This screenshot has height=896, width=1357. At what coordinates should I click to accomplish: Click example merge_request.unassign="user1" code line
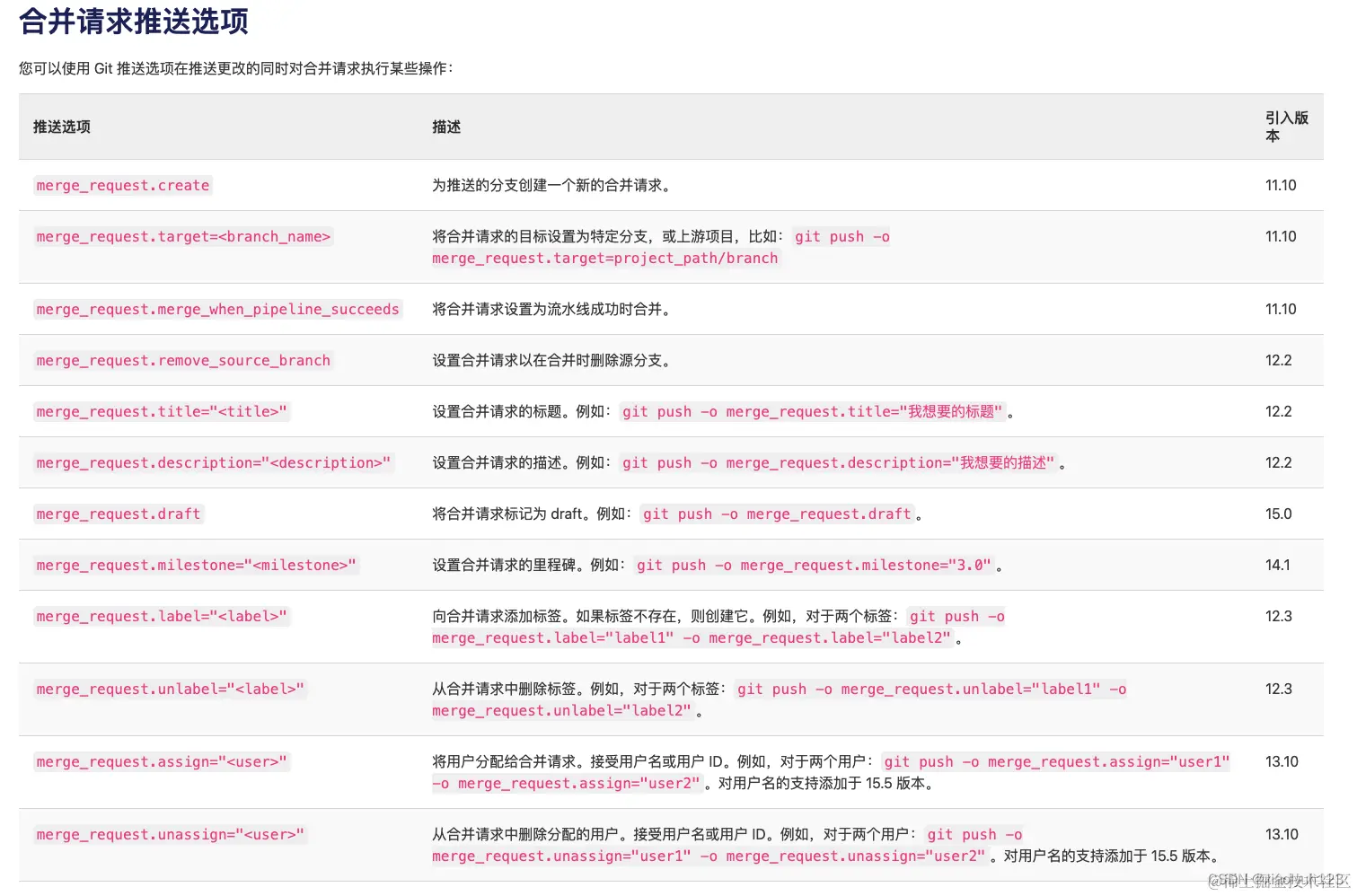coord(709,856)
